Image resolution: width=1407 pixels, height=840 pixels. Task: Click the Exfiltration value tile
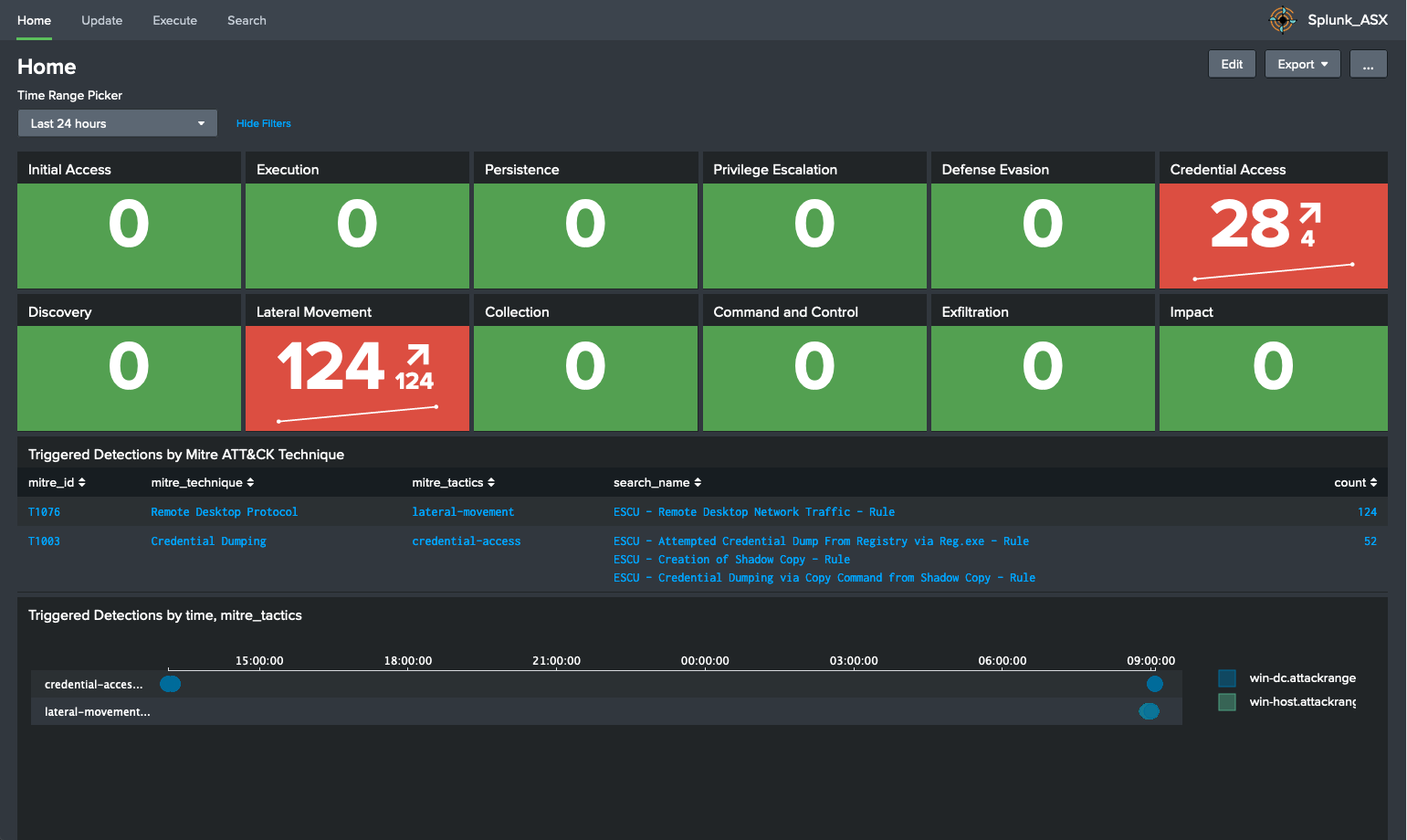[1043, 378]
